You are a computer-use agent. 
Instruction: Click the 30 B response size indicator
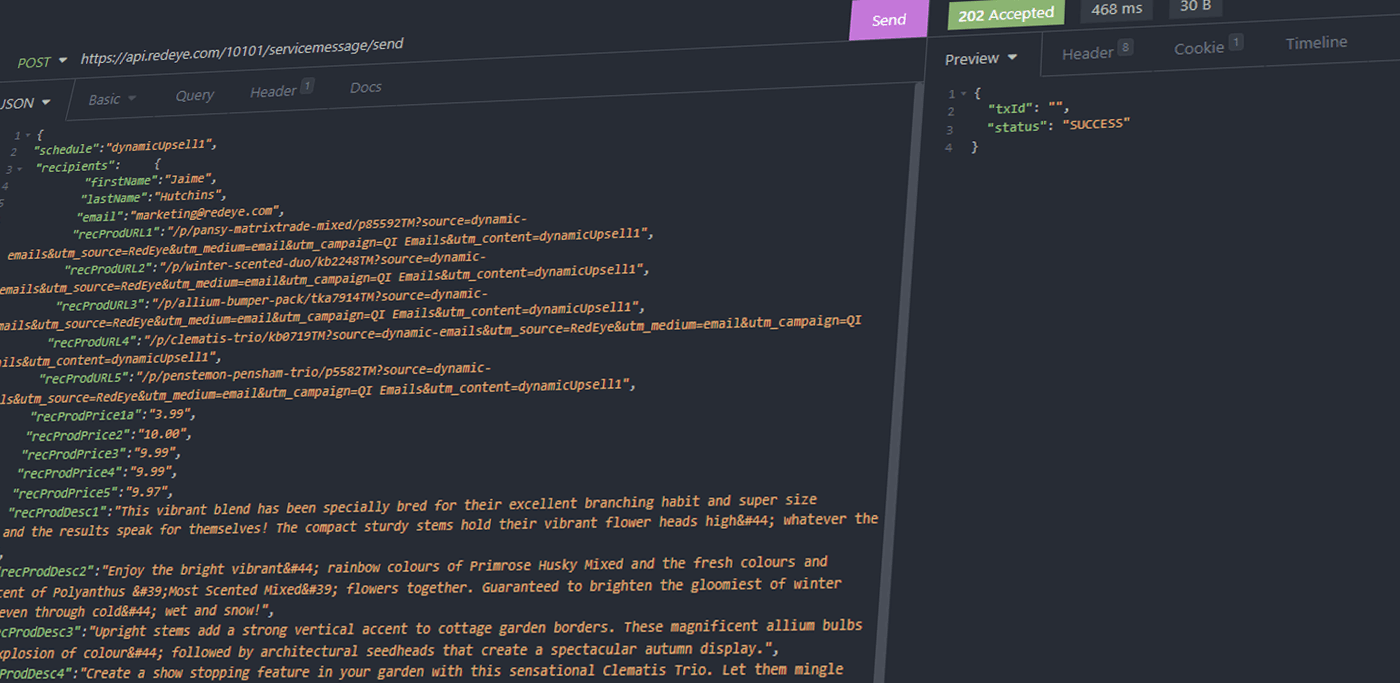(x=1198, y=4)
